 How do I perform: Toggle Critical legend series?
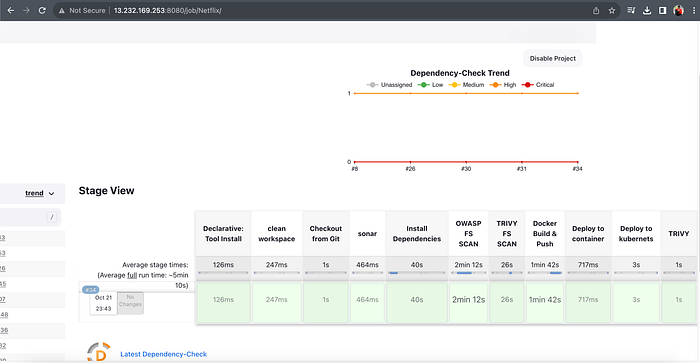pyautogui.click(x=538, y=85)
